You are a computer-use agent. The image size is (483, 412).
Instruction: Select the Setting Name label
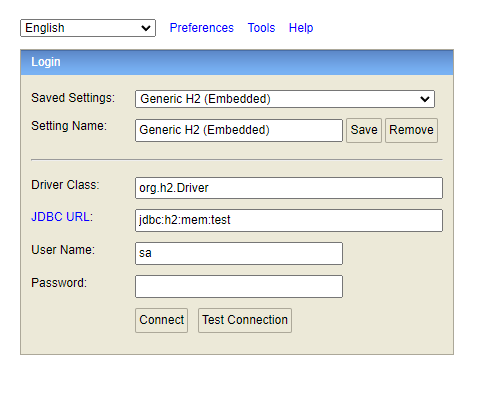(69, 126)
